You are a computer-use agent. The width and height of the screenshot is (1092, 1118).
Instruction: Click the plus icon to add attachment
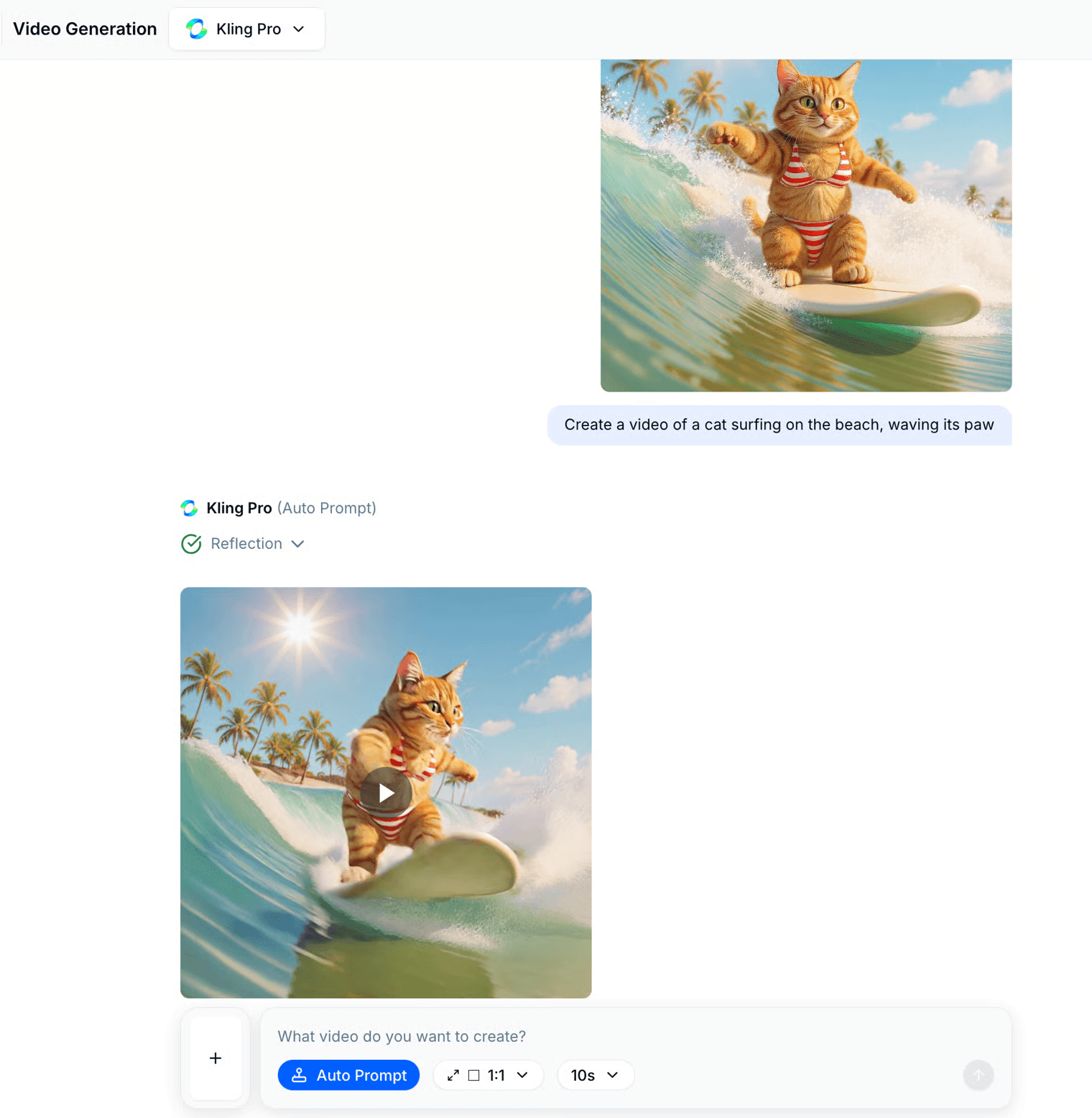[216, 1058]
